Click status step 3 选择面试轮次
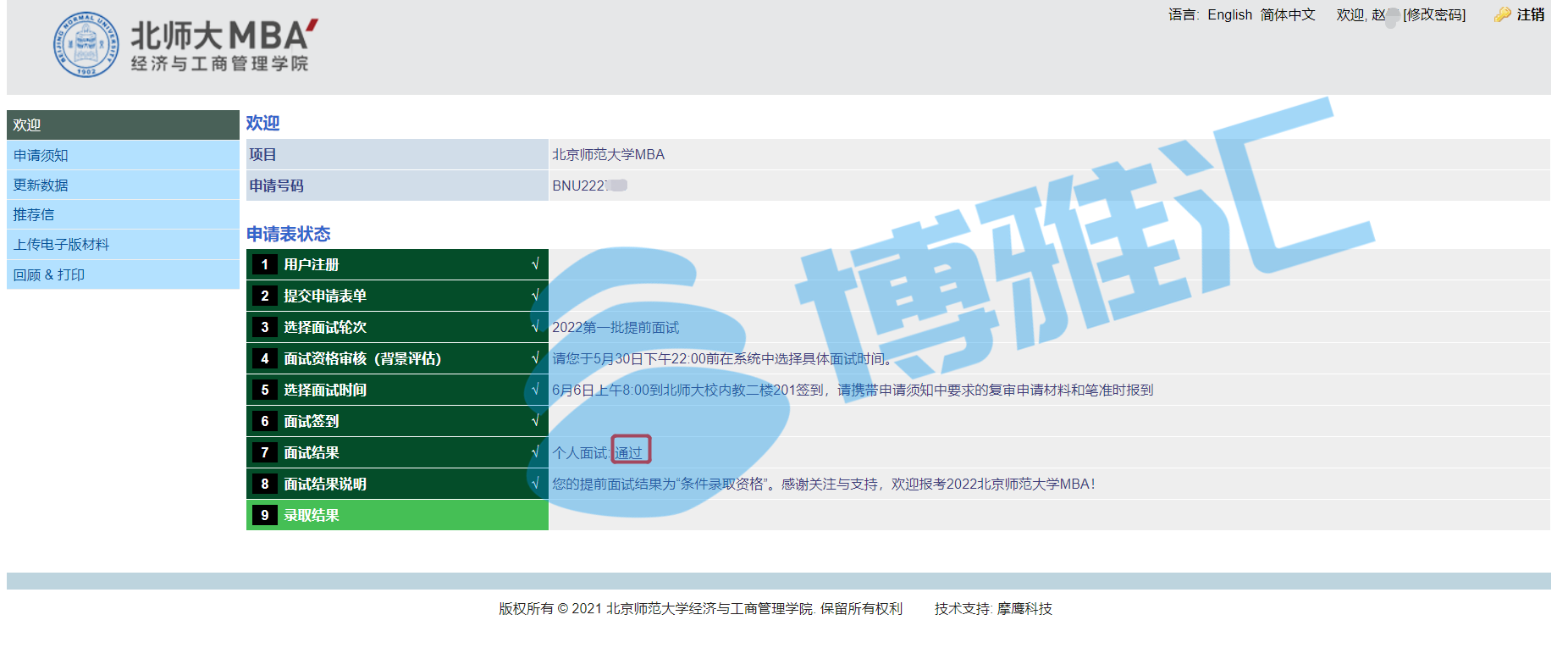This screenshot has height=659, width=1568. [397, 327]
